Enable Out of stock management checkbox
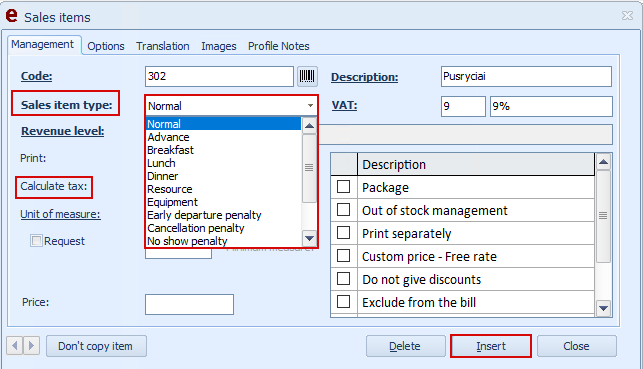 pyautogui.click(x=343, y=210)
